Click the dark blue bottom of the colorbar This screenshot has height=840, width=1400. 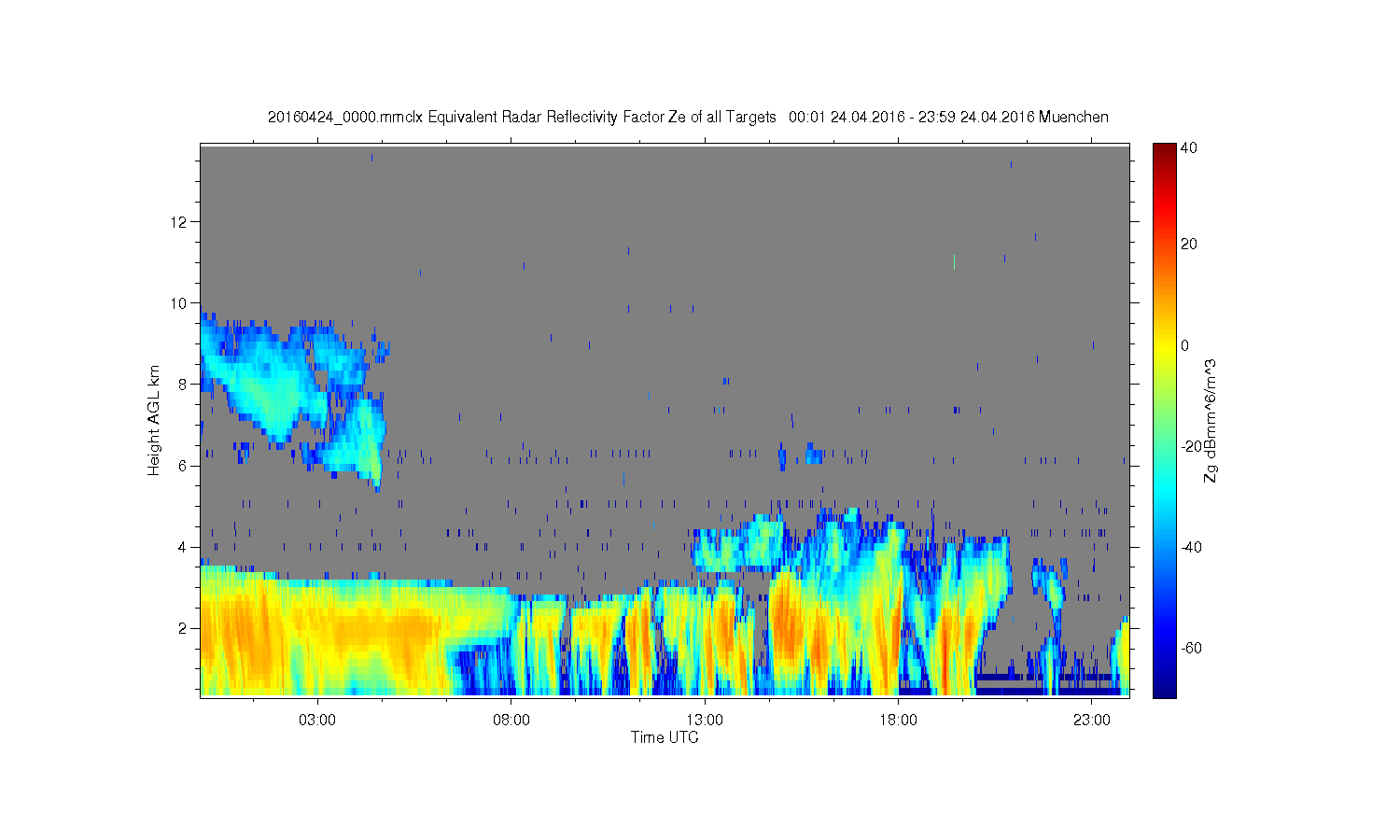click(1164, 689)
